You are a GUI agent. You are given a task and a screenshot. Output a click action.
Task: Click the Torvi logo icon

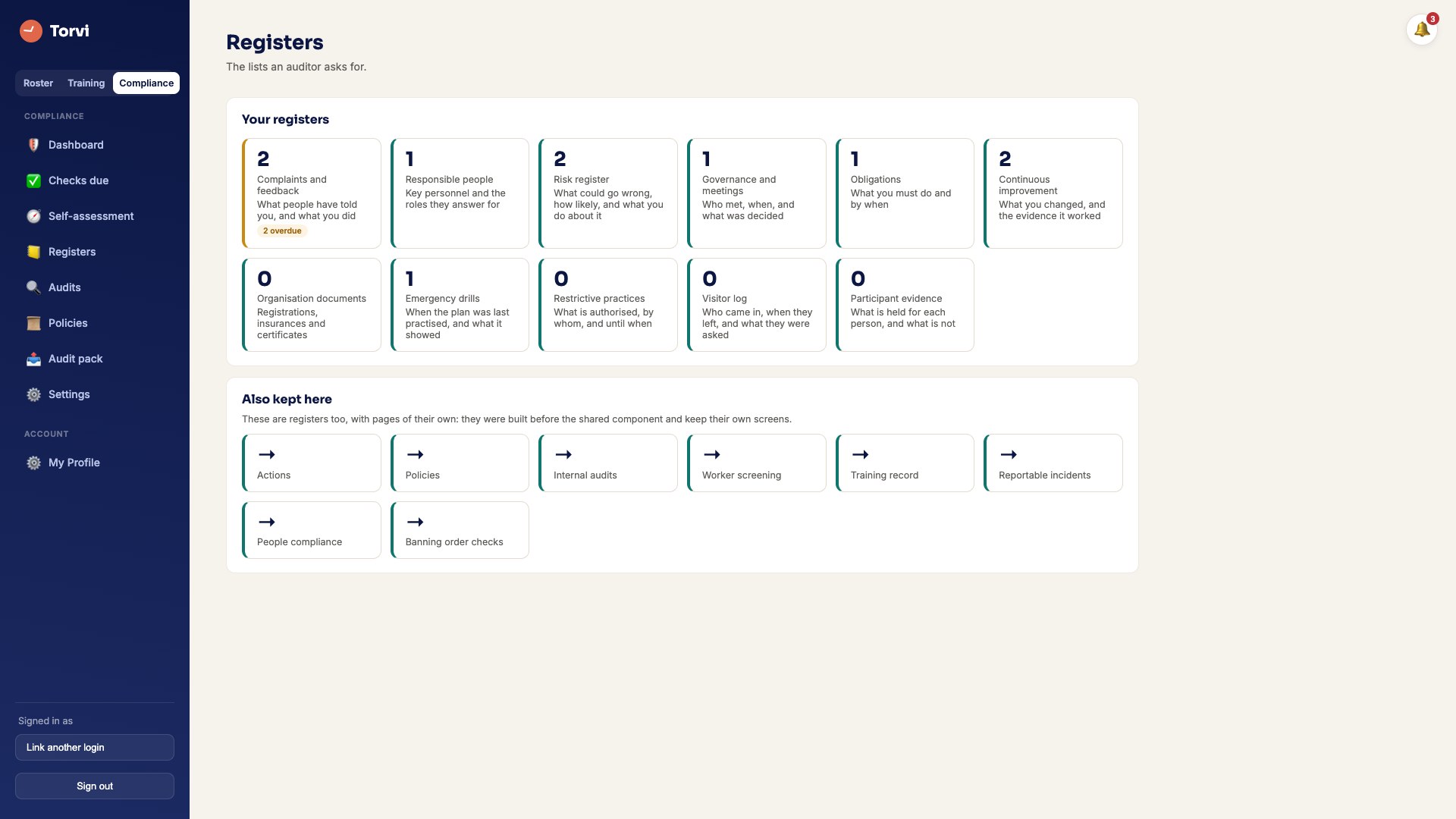pos(30,31)
